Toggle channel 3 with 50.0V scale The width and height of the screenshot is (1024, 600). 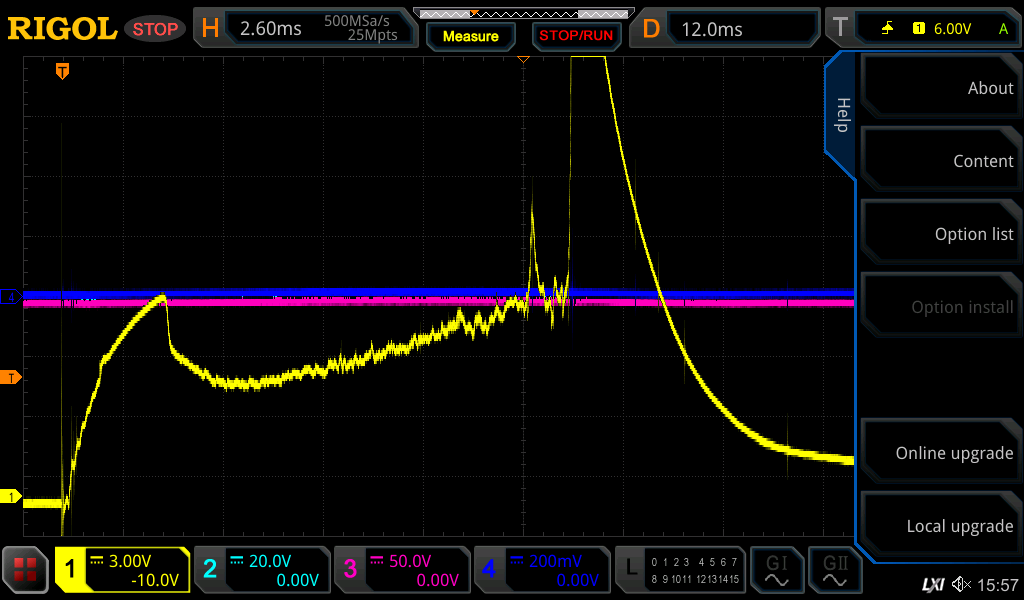401,570
